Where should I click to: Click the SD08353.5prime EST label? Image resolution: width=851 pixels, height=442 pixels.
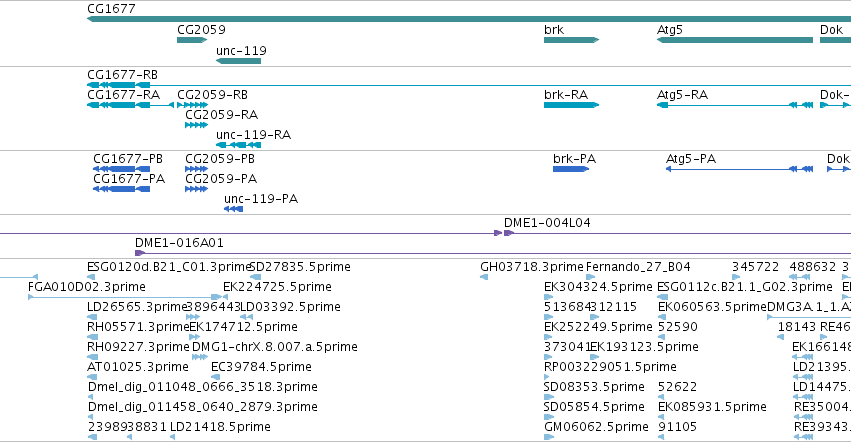tap(594, 387)
